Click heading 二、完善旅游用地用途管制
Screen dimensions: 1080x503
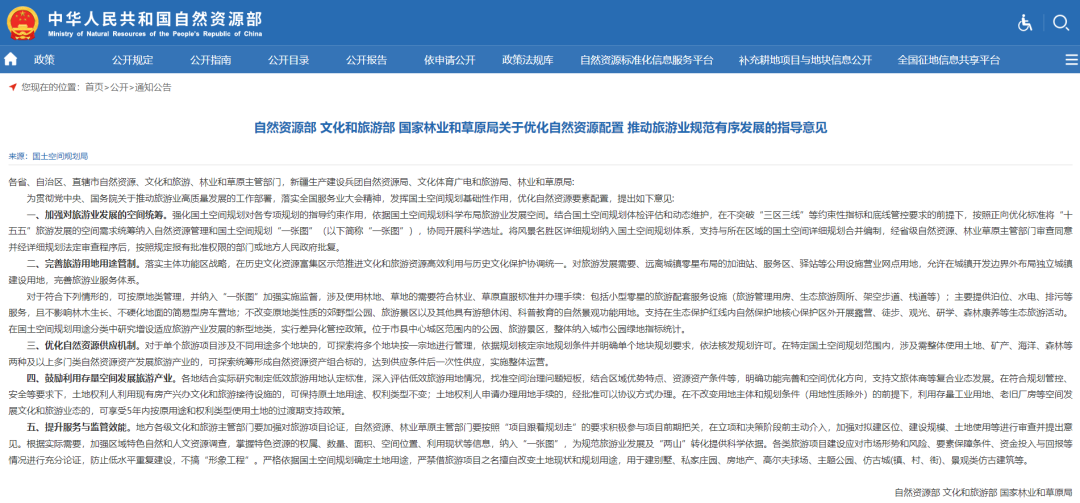pyautogui.click(x=84, y=263)
